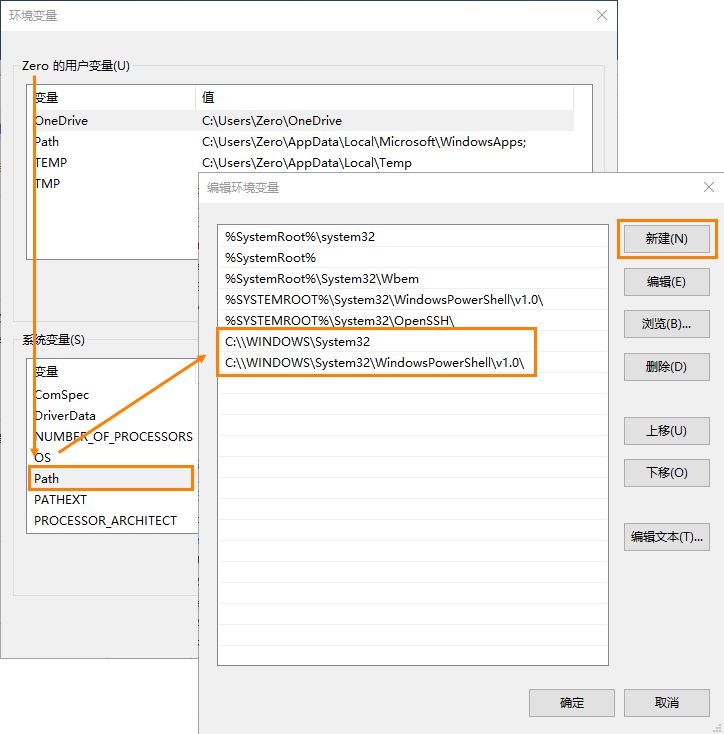Select OS in system variables
The width and height of the screenshot is (724, 734).
click(x=112, y=457)
